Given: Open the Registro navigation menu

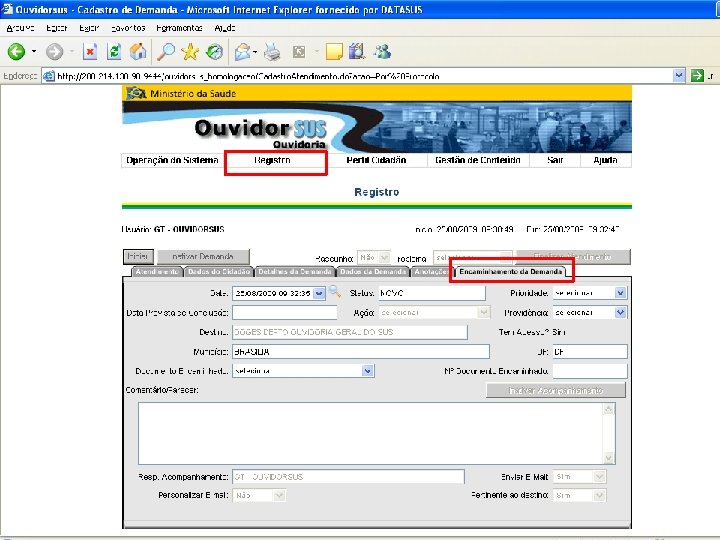Looking at the screenshot, I should tap(272, 160).
